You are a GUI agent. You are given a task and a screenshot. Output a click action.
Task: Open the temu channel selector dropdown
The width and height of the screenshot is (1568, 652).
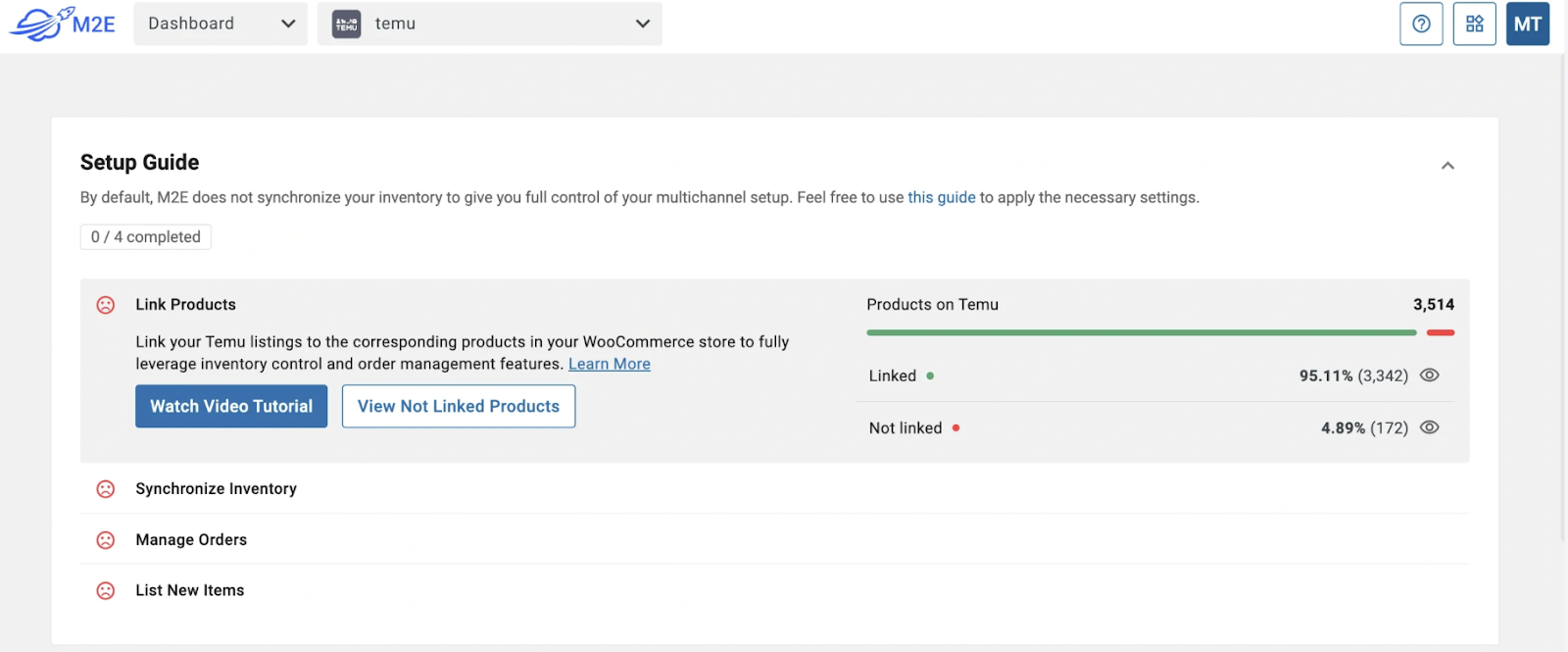pos(490,24)
